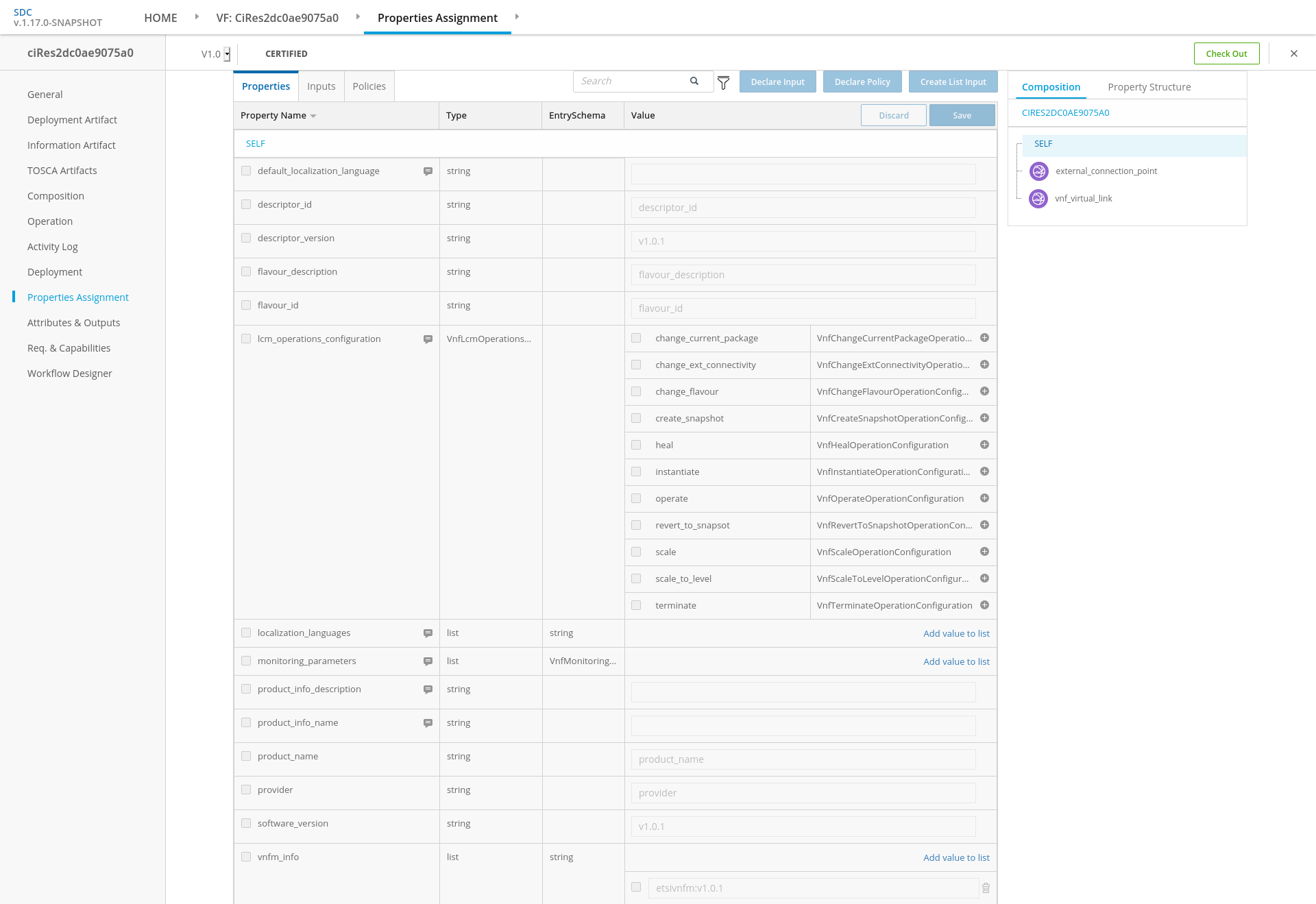Add value to list for vnfm_info
The height and width of the screenshot is (904, 1316).
956,857
